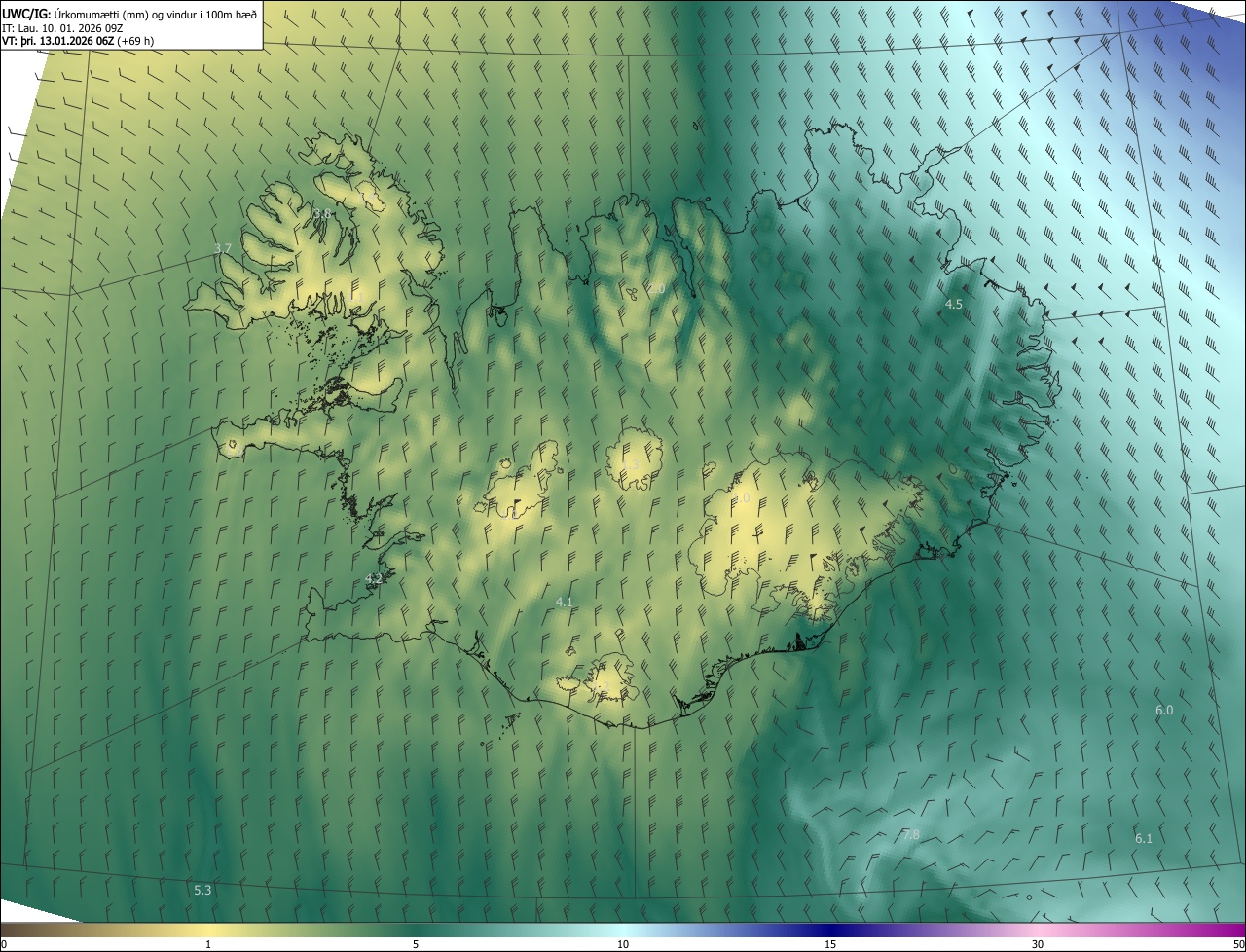Image resolution: width=1246 pixels, height=952 pixels.
Task: Click the 30 tick on color scale
Action: (1038, 944)
